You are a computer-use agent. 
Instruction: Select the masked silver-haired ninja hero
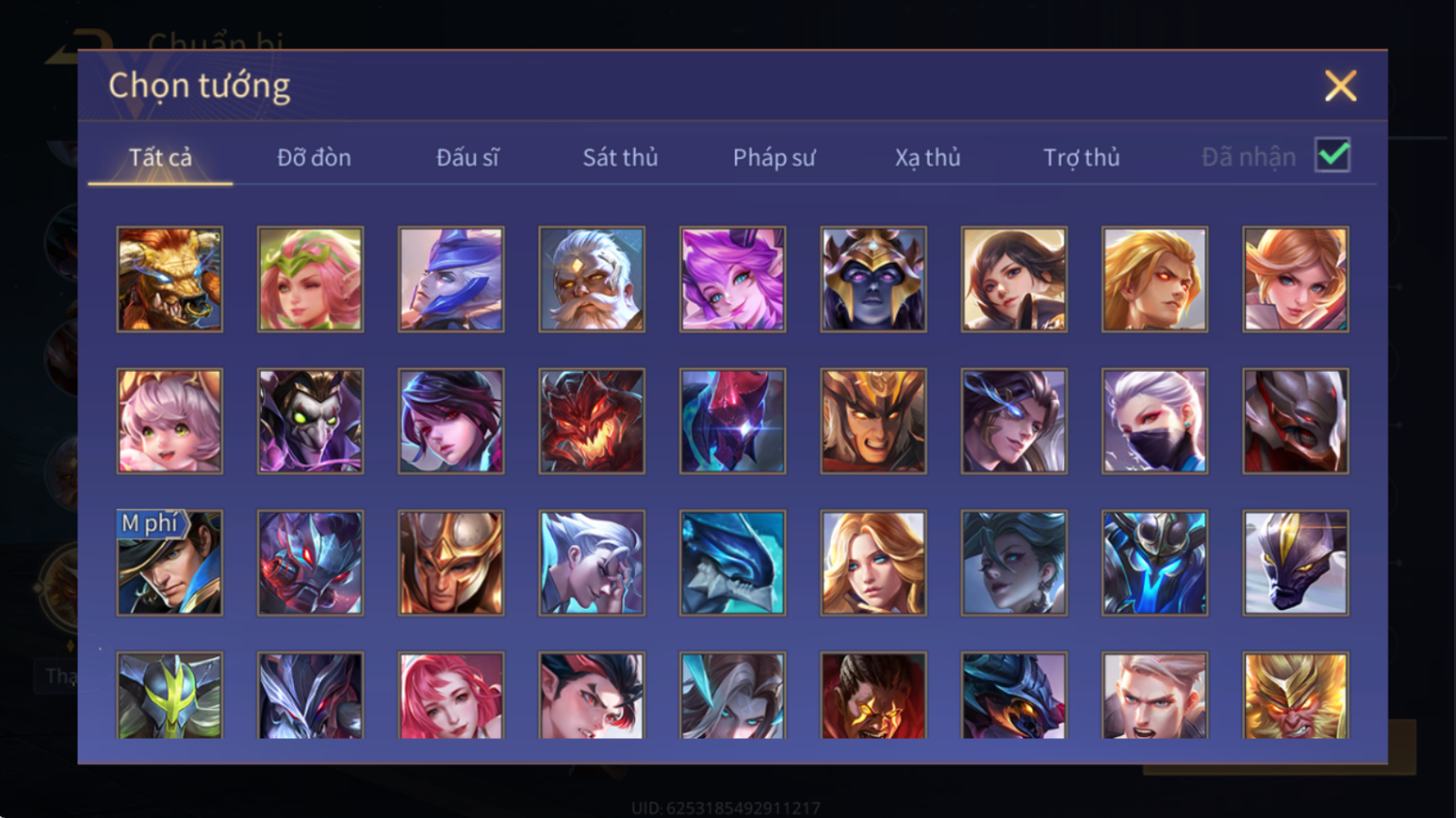pyautogui.click(x=1154, y=421)
